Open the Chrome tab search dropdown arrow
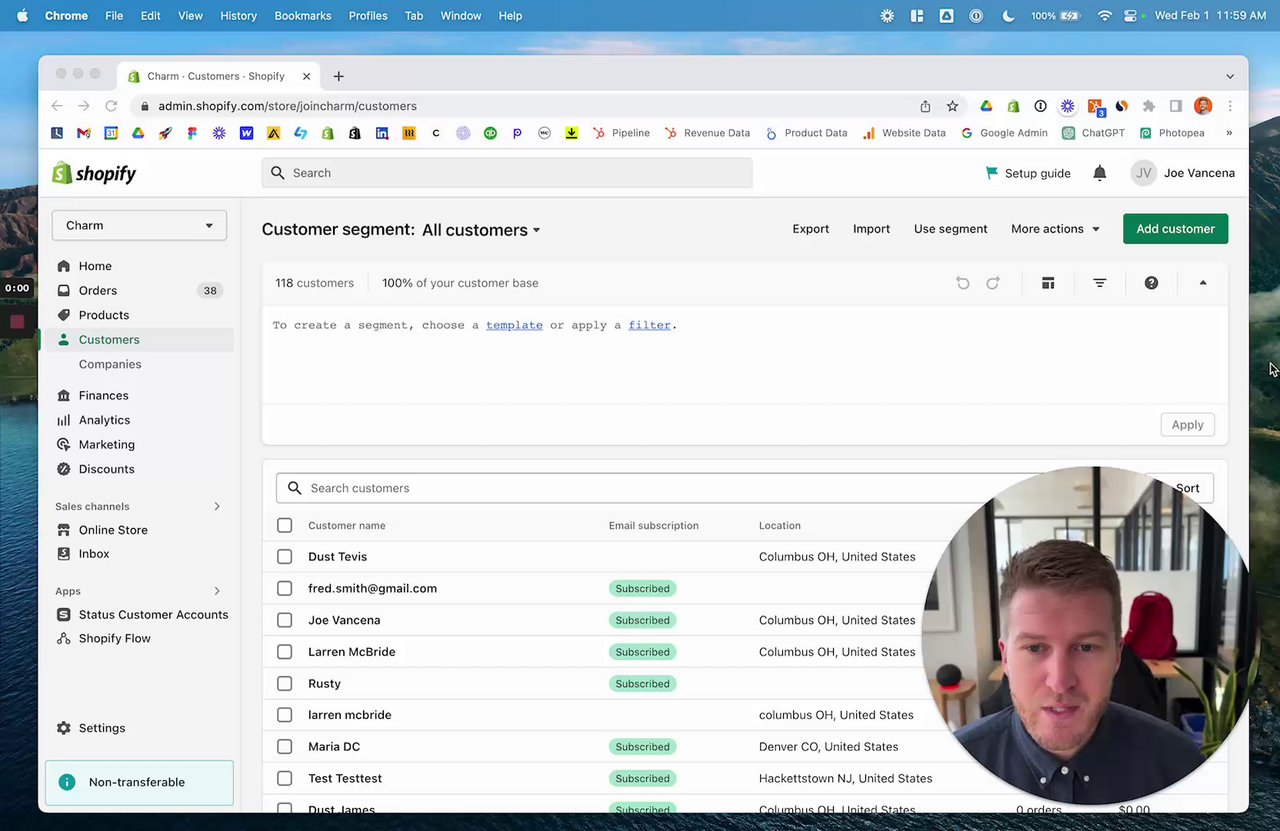This screenshot has height=831, width=1280. [1230, 76]
